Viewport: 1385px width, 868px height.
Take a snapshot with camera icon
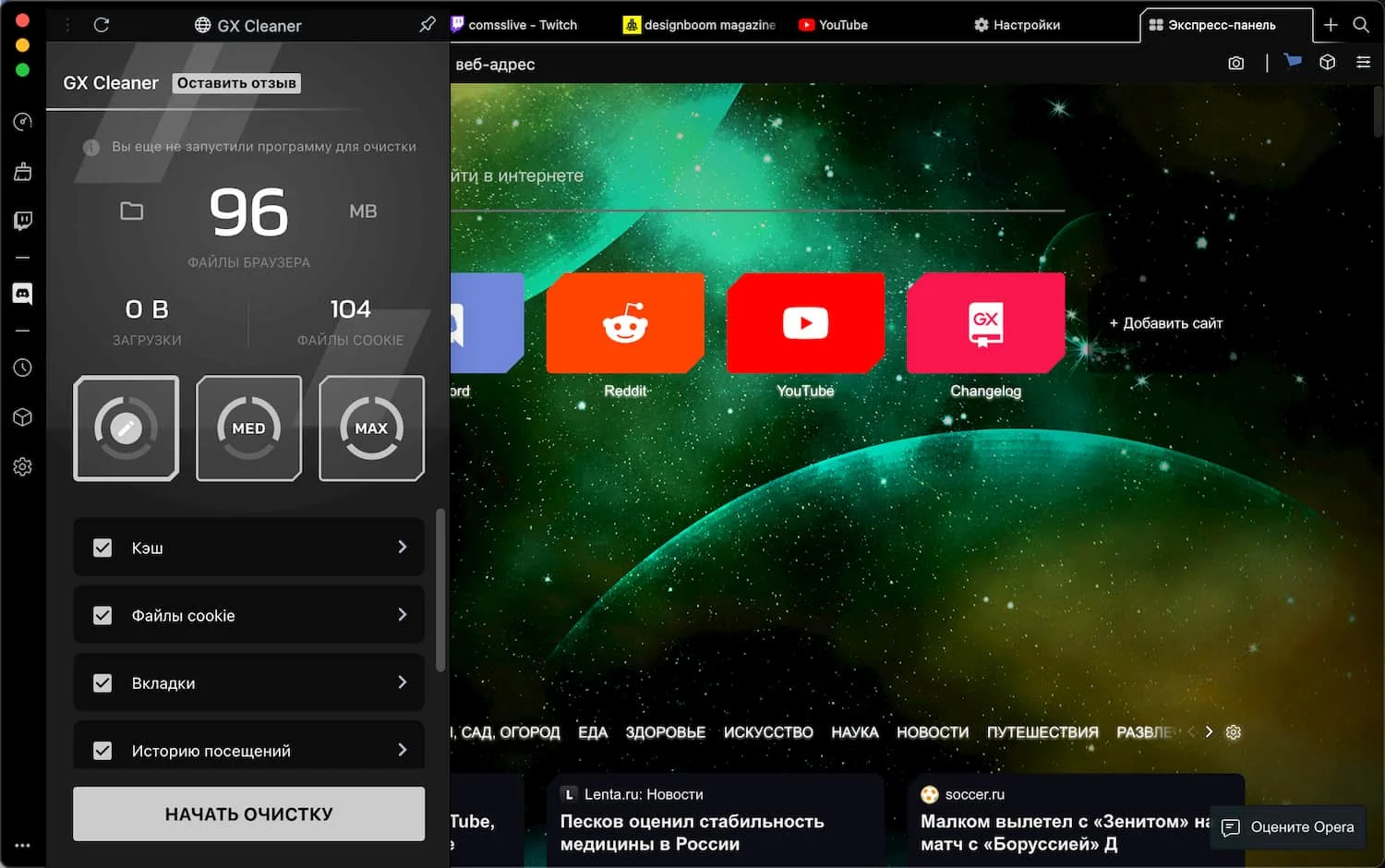[x=1235, y=63]
